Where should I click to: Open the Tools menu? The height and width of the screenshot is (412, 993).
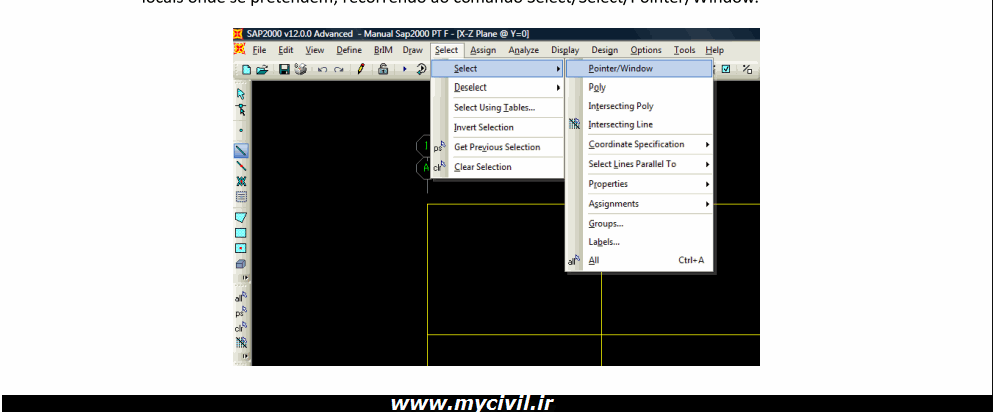pos(684,50)
